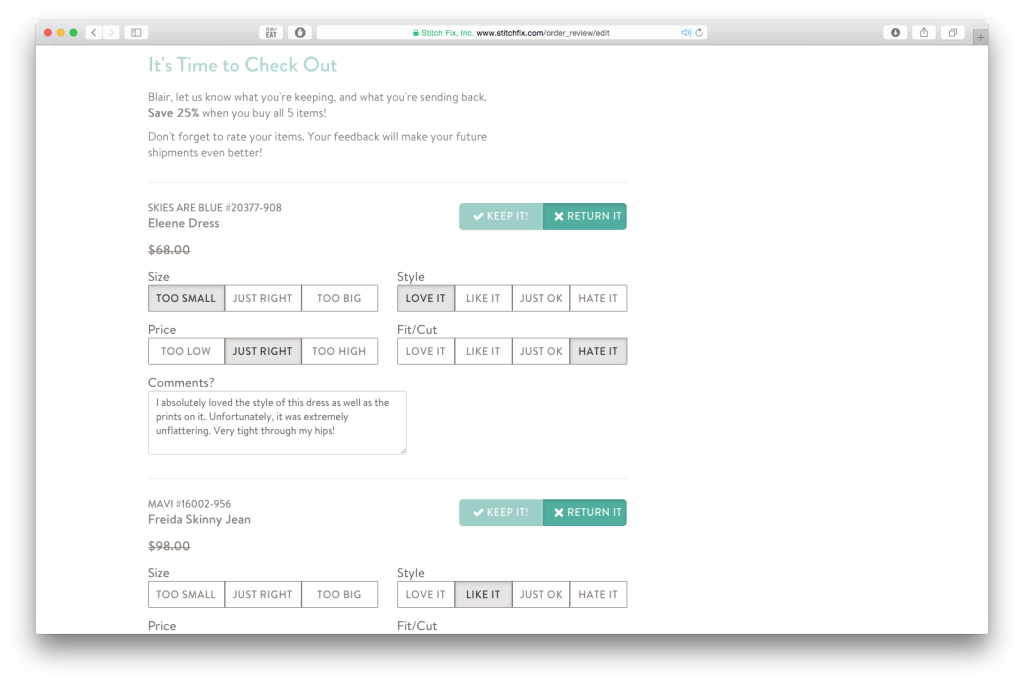Rate Freida Jean style Like It
The image size is (1024, 685).
483,595
